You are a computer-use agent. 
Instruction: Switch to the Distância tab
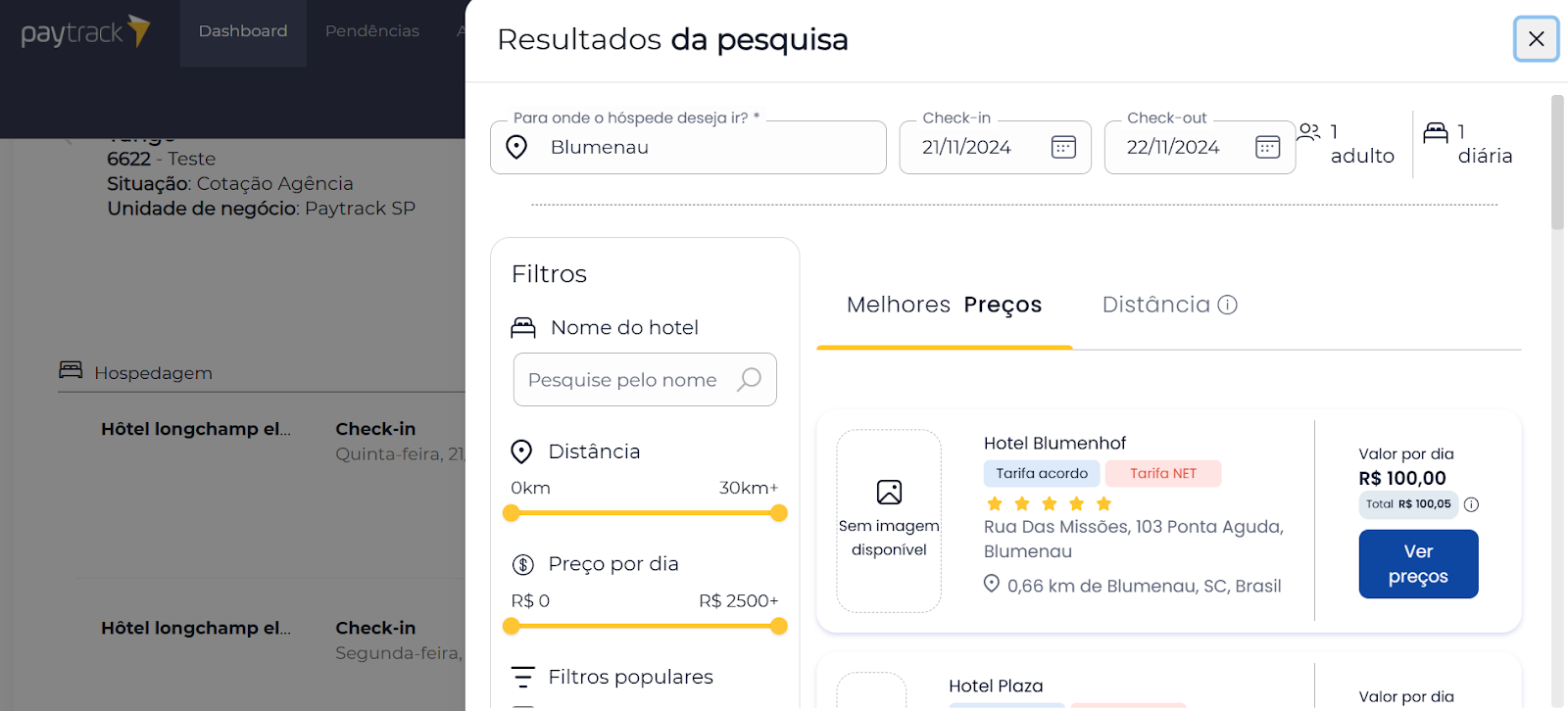[x=1169, y=305]
